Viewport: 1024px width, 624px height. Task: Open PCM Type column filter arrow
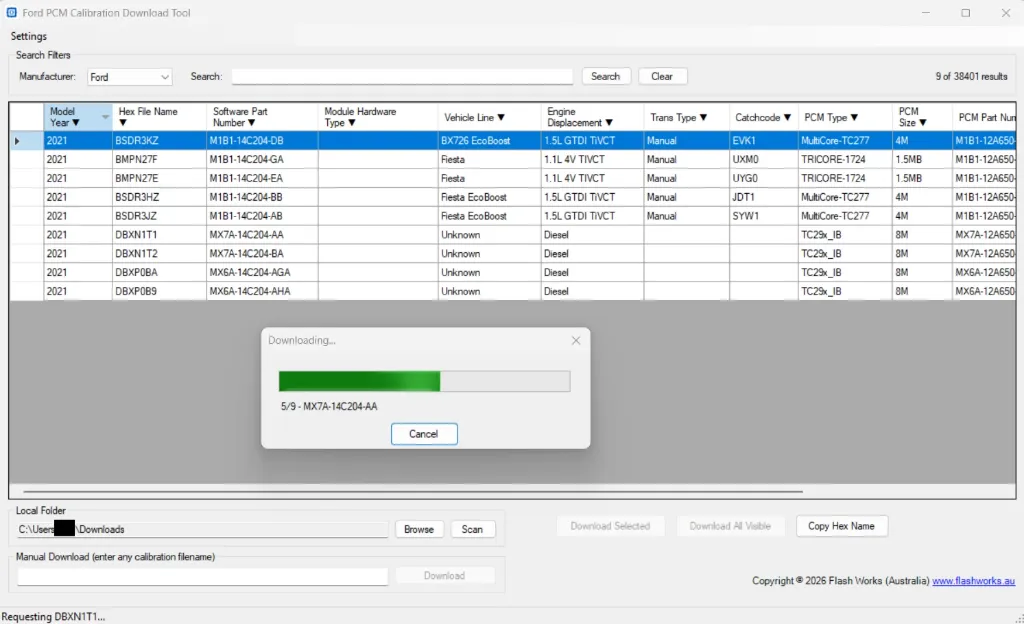[854, 118]
